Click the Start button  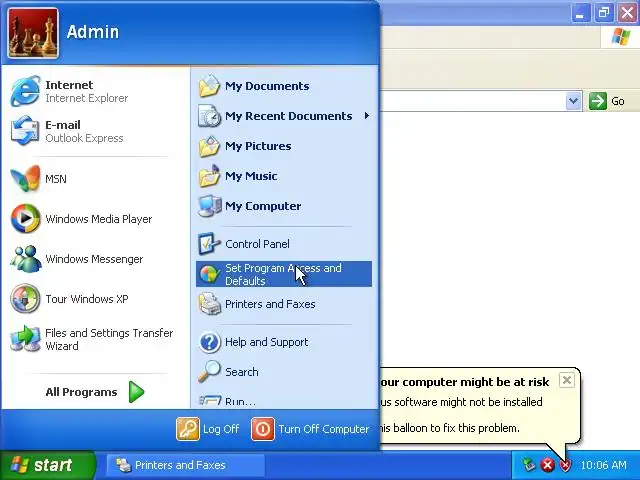coord(48,465)
